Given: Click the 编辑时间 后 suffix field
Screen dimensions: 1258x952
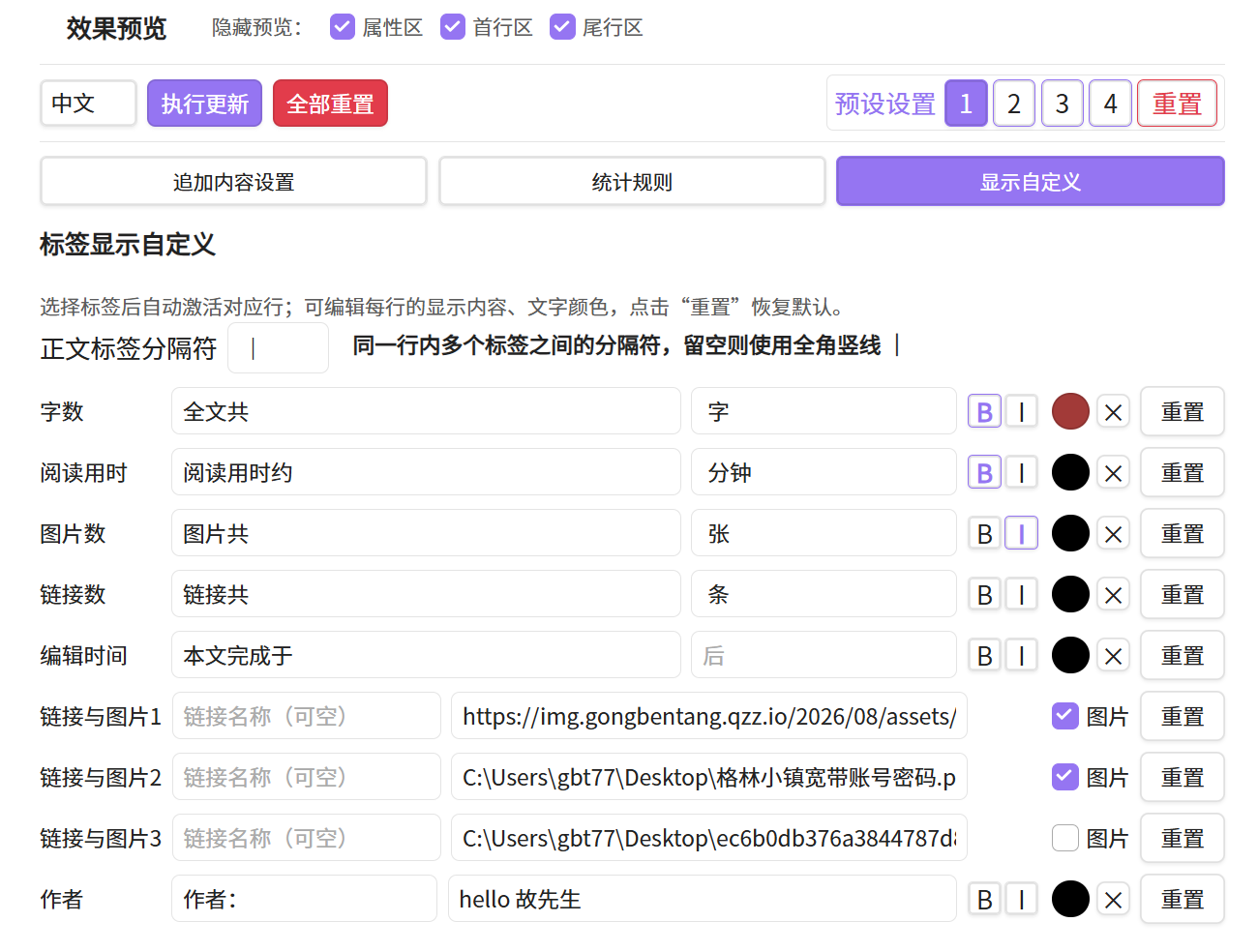Looking at the screenshot, I should (x=824, y=655).
